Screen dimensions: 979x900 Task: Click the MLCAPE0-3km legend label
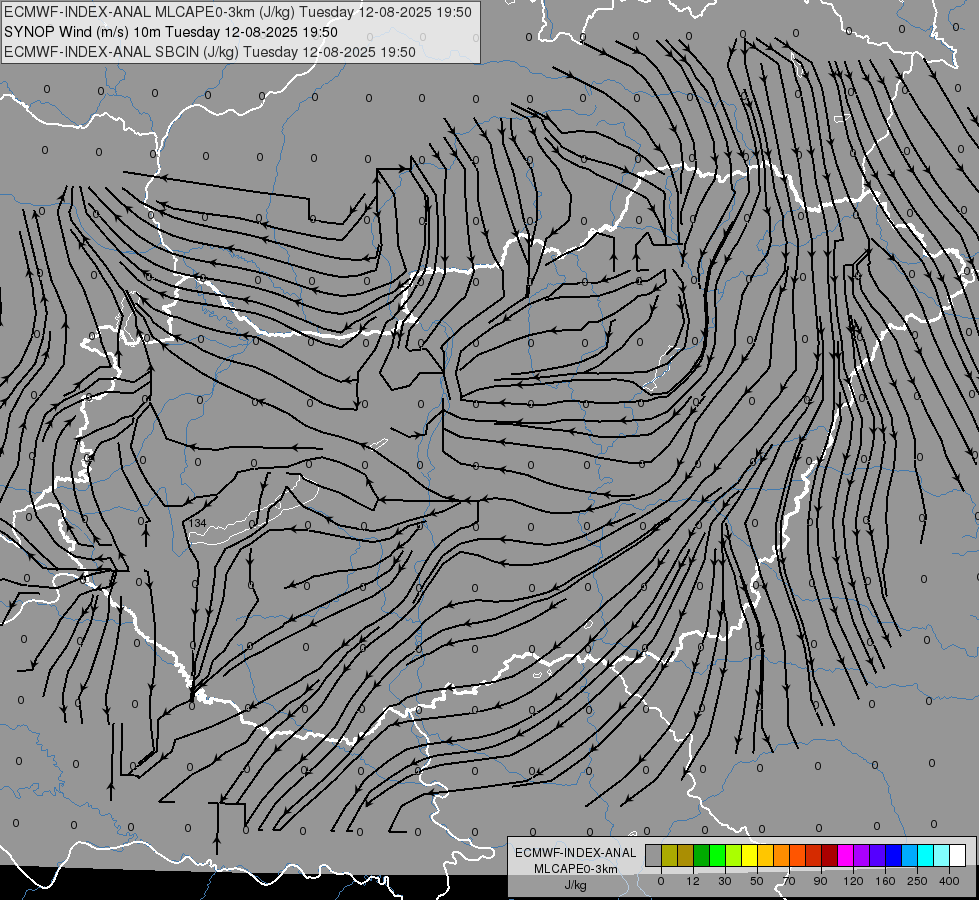click(576, 869)
